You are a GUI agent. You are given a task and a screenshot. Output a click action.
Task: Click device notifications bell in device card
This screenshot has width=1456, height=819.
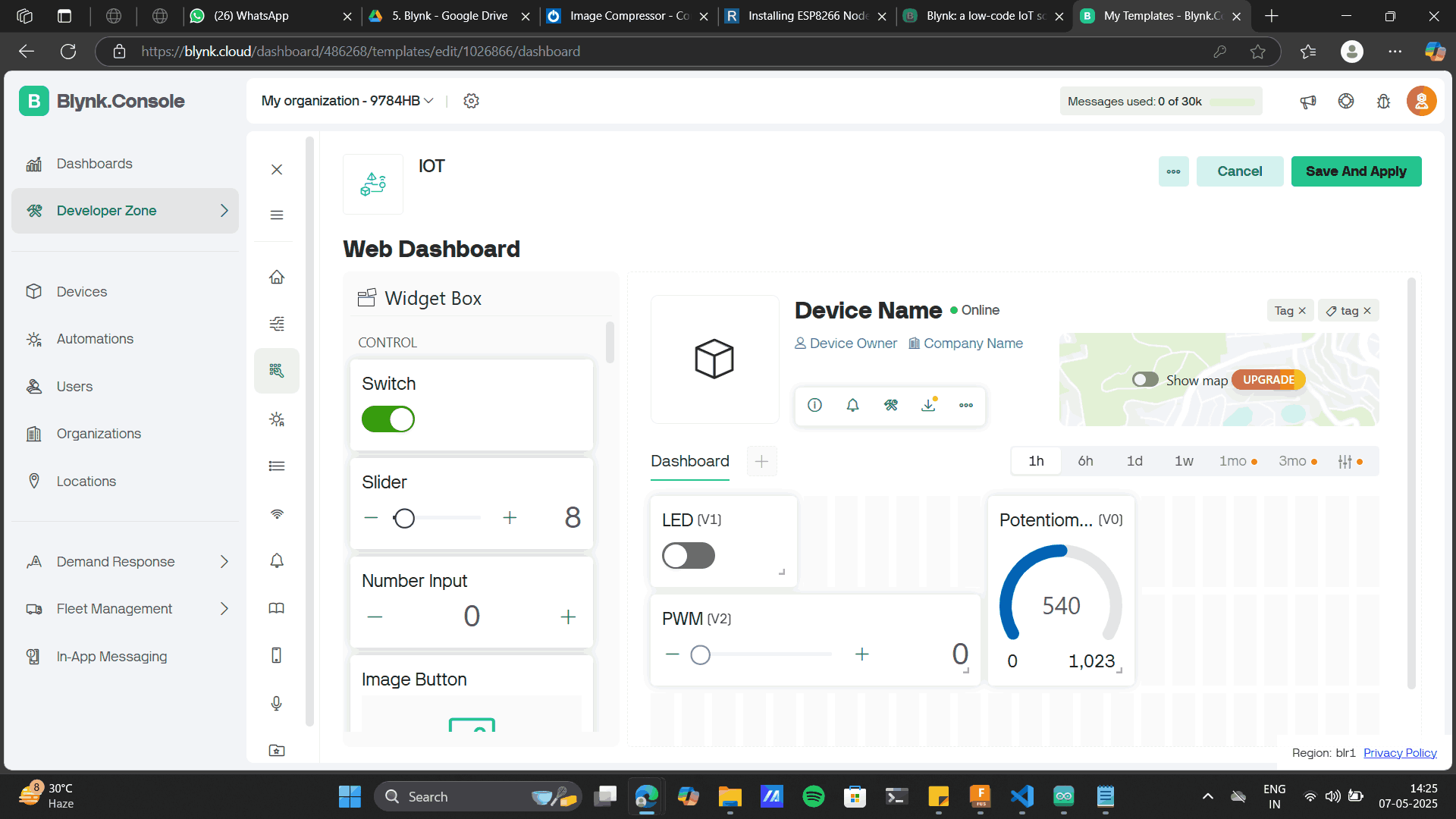point(852,405)
